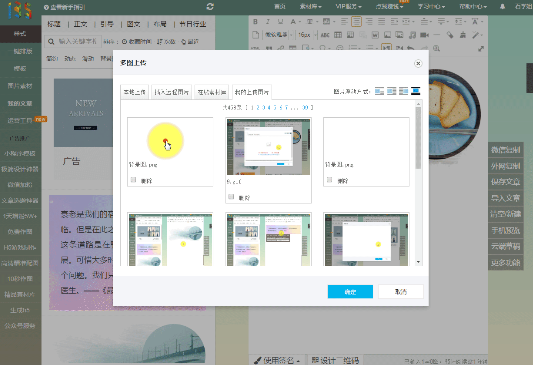Expand the editor to fullscreen

pos(481,49)
